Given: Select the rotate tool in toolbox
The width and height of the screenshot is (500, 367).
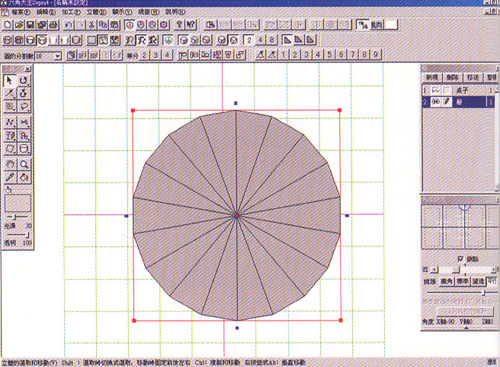Looking at the screenshot, I should pos(23,80).
